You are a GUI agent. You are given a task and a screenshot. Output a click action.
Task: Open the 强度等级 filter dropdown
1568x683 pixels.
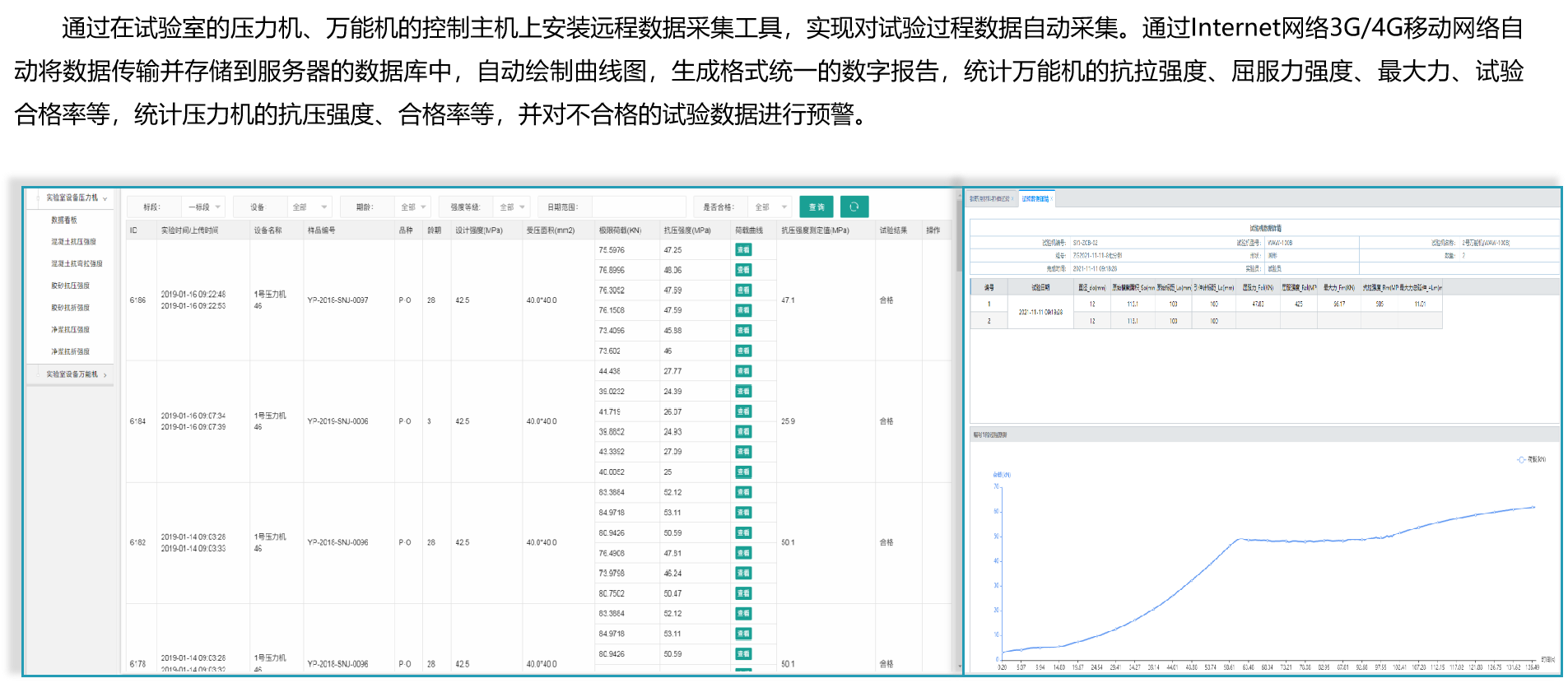point(512,207)
